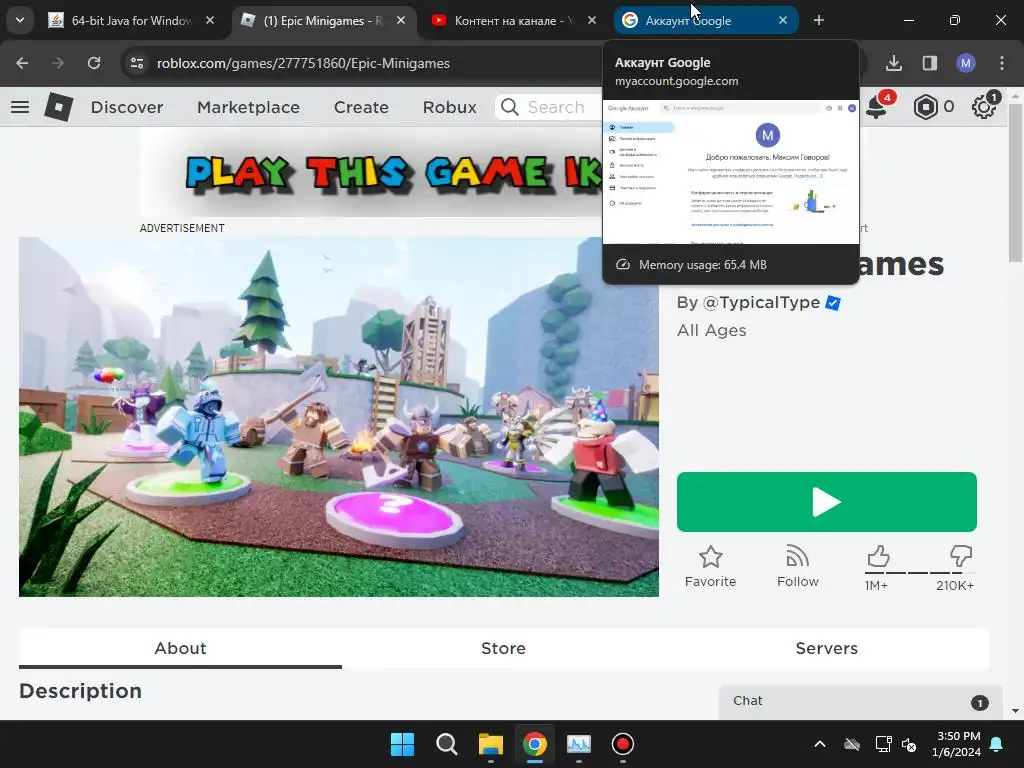Open the Marketplace page
1024x768 pixels.
click(x=248, y=107)
